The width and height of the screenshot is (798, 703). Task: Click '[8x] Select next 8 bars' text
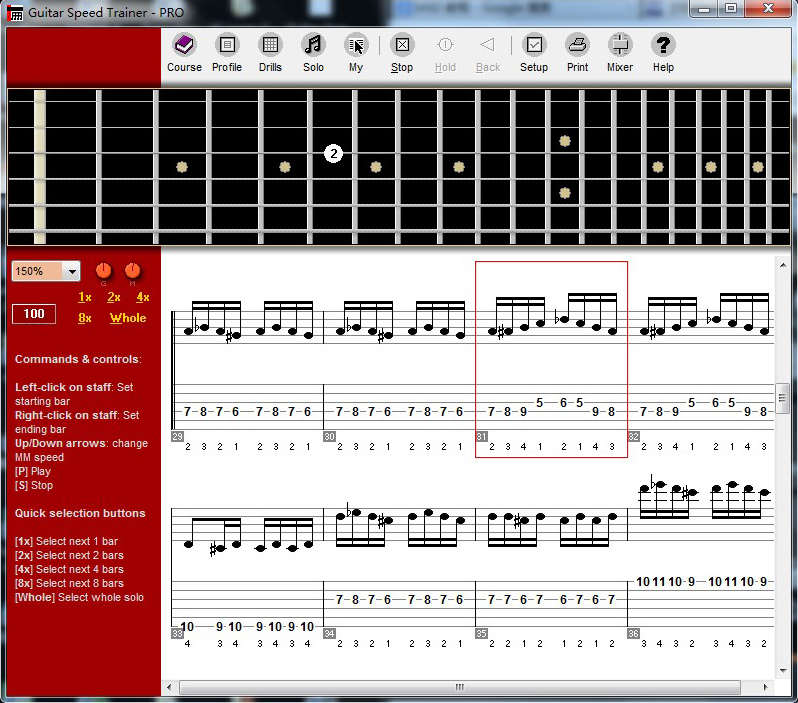pyautogui.click(x=69, y=583)
